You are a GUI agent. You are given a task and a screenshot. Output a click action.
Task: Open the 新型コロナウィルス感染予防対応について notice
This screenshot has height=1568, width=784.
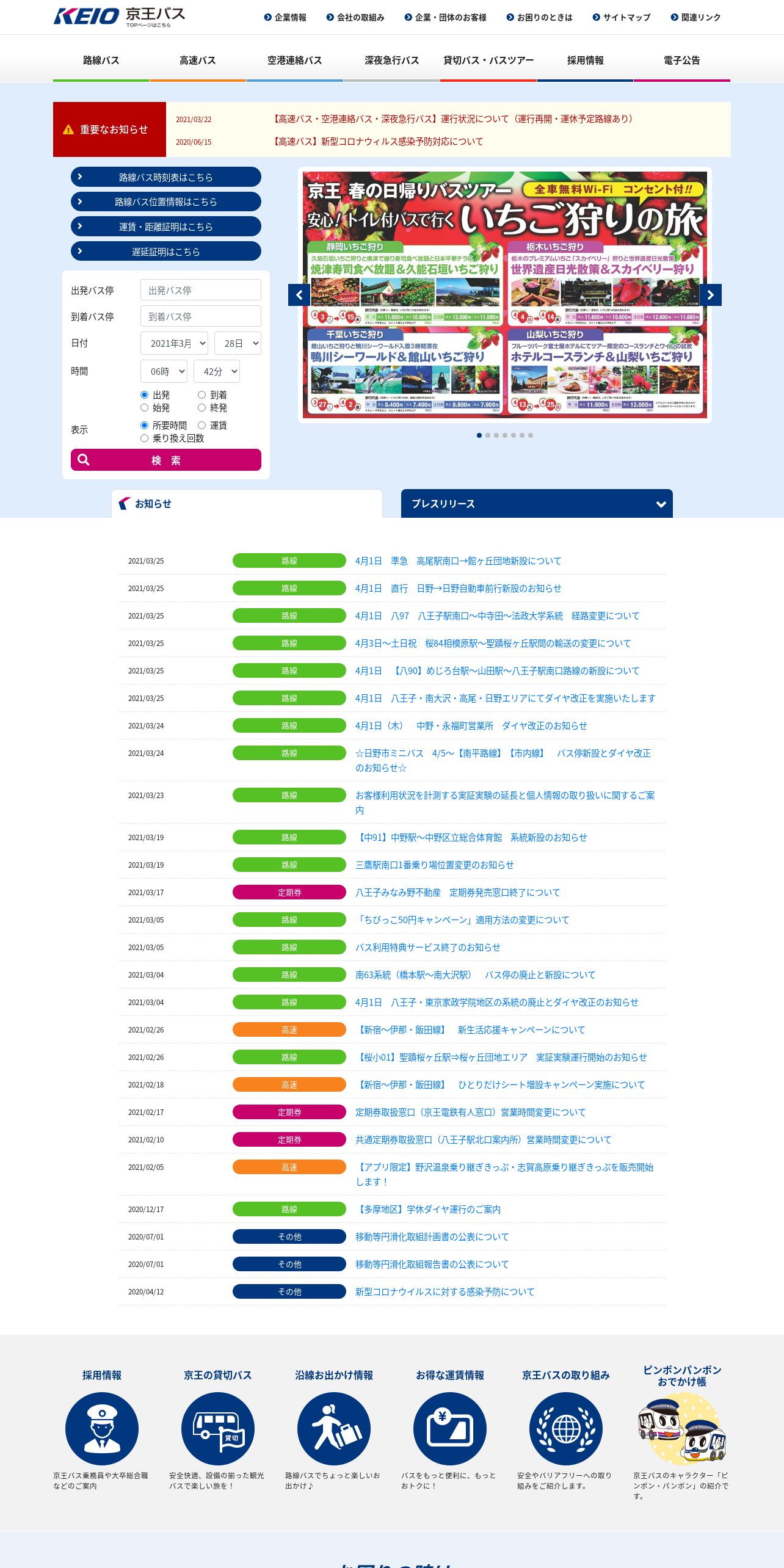click(x=377, y=141)
